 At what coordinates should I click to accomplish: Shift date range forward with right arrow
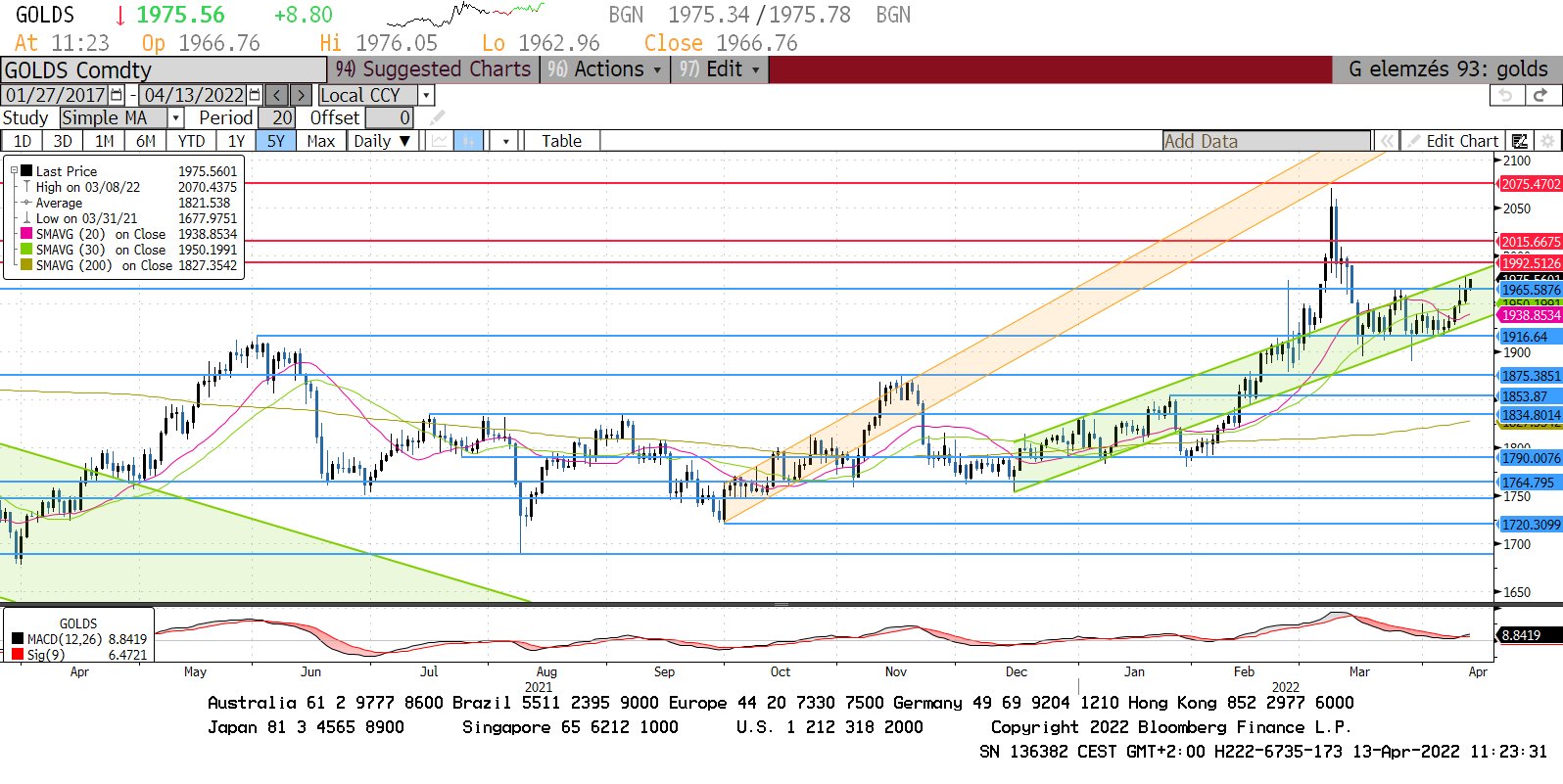tap(302, 95)
